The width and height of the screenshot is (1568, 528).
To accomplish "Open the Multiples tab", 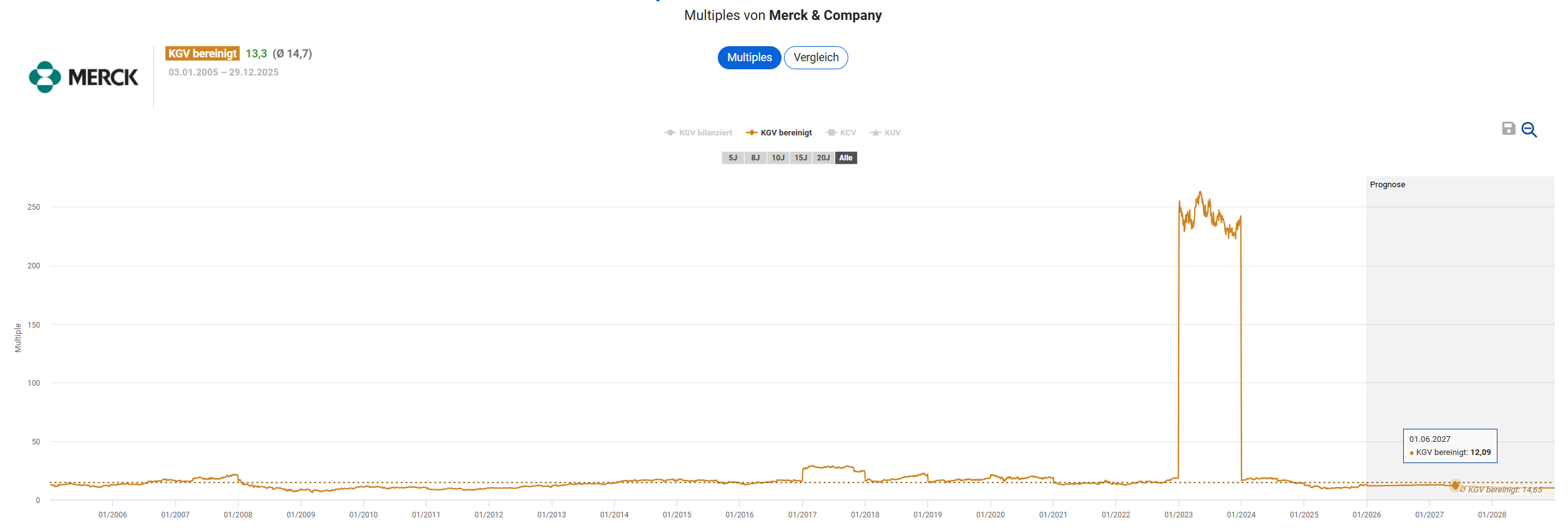I will click(x=749, y=57).
